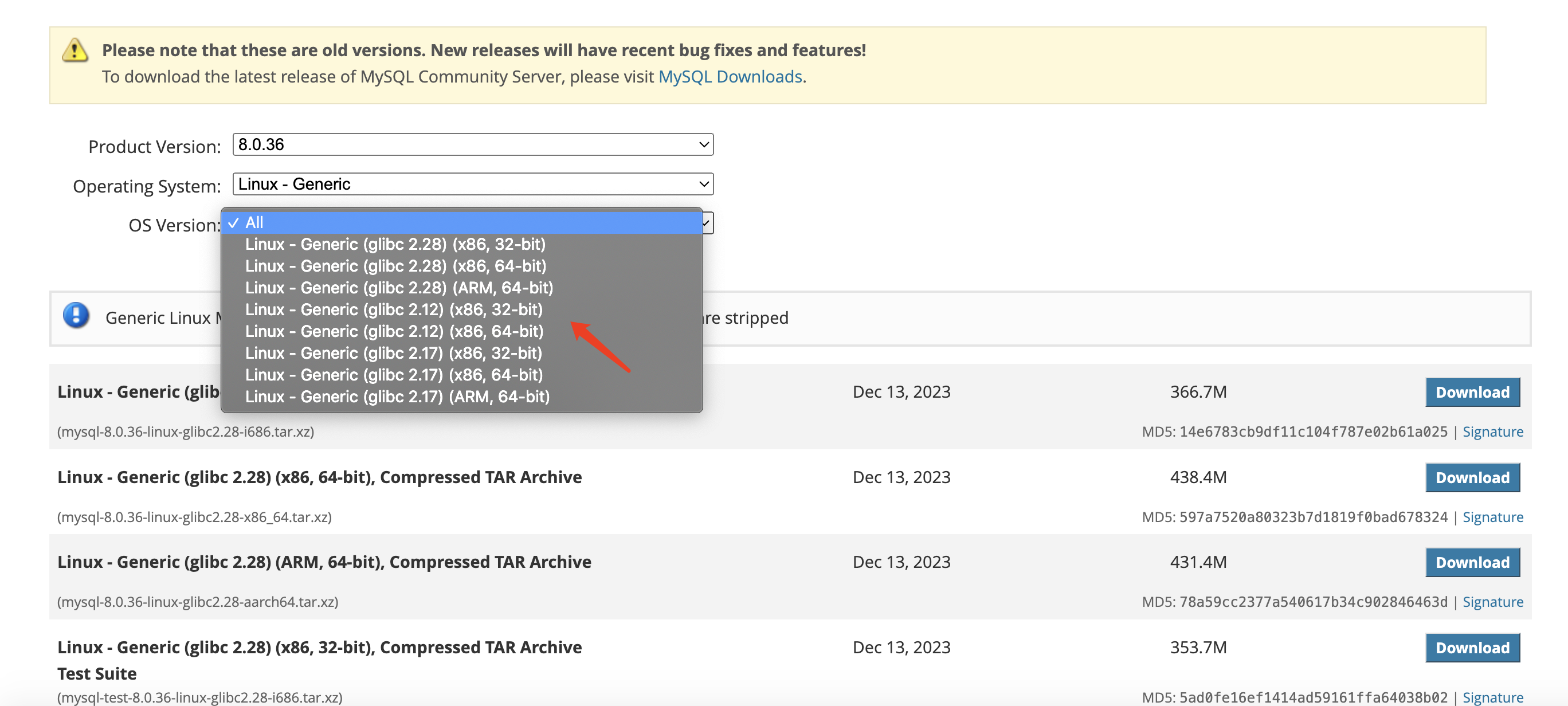Select the 'All' option in OS Version list
The image size is (1568, 706).
462,223
